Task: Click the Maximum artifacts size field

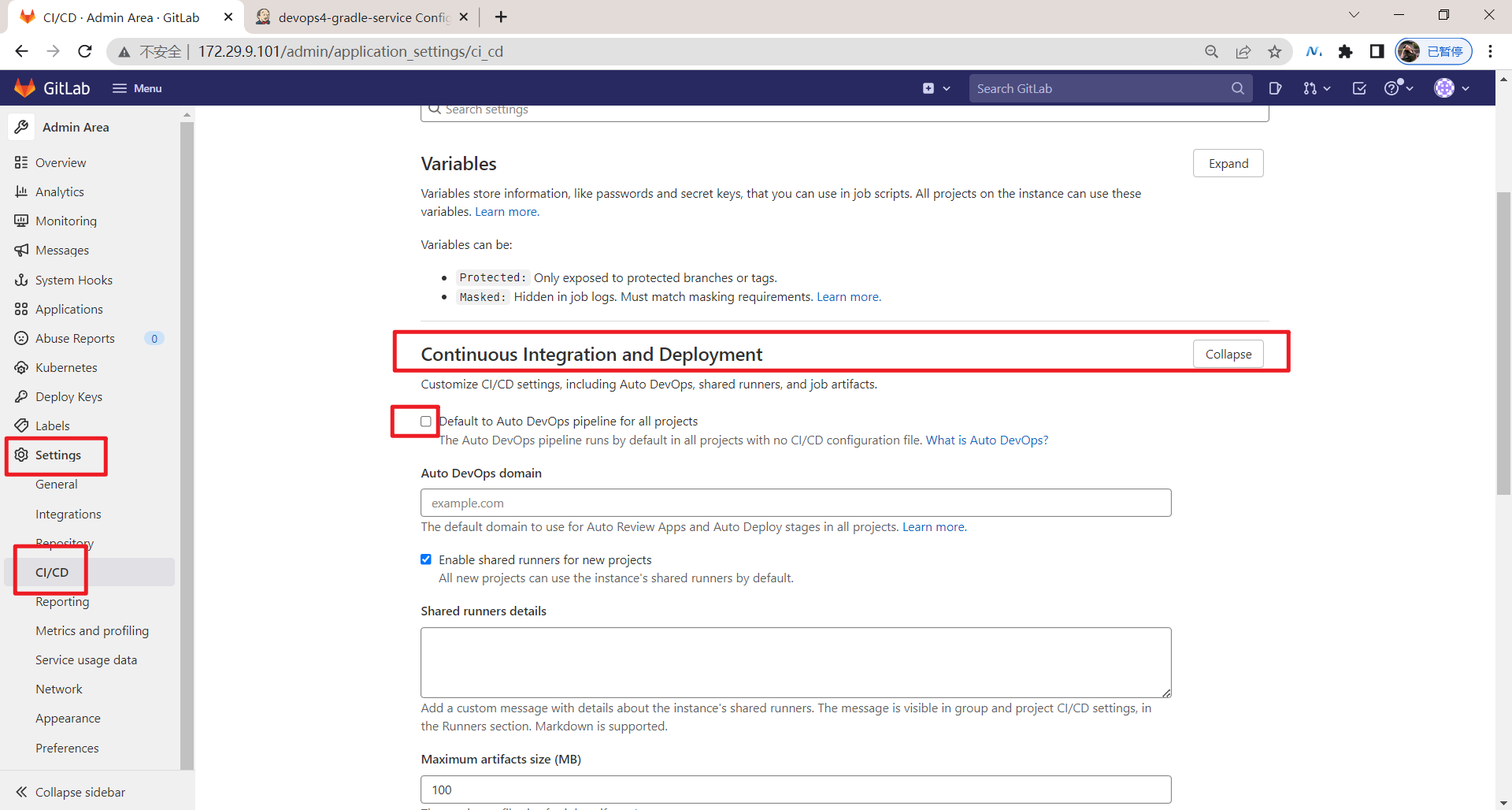Action: (795, 790)
